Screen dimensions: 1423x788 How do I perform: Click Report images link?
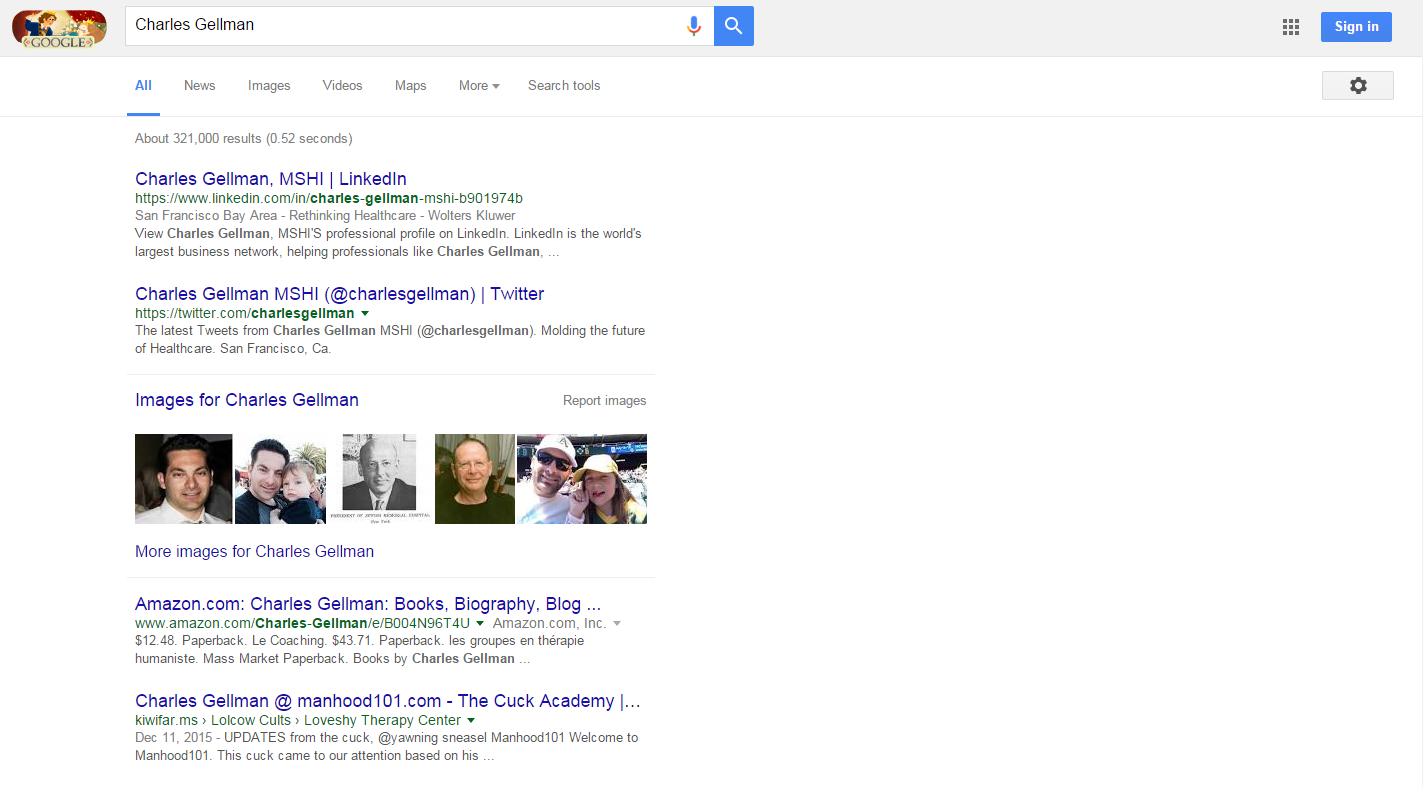(604, 401)
